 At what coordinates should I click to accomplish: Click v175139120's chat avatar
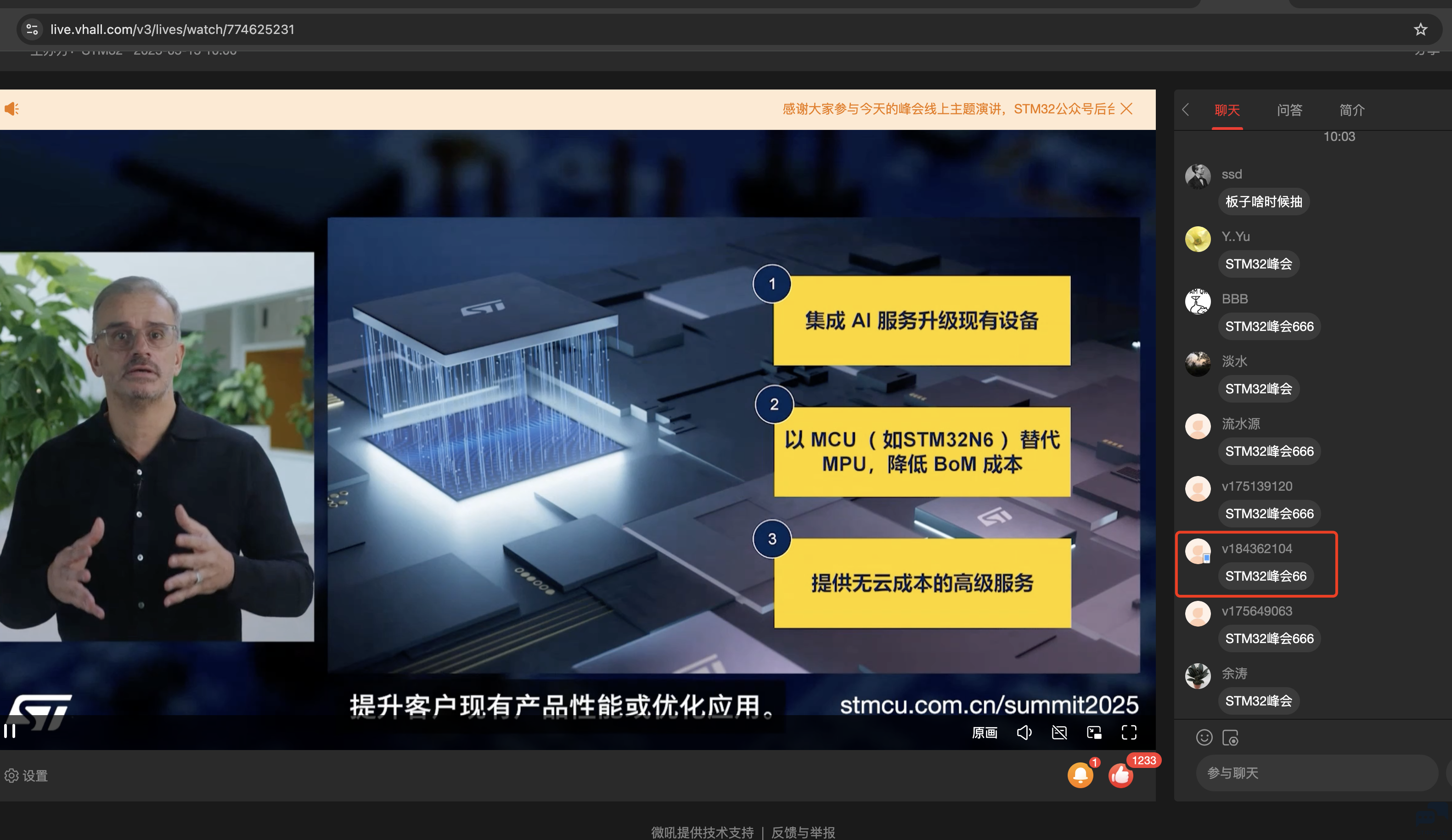tap(1198, 488)
